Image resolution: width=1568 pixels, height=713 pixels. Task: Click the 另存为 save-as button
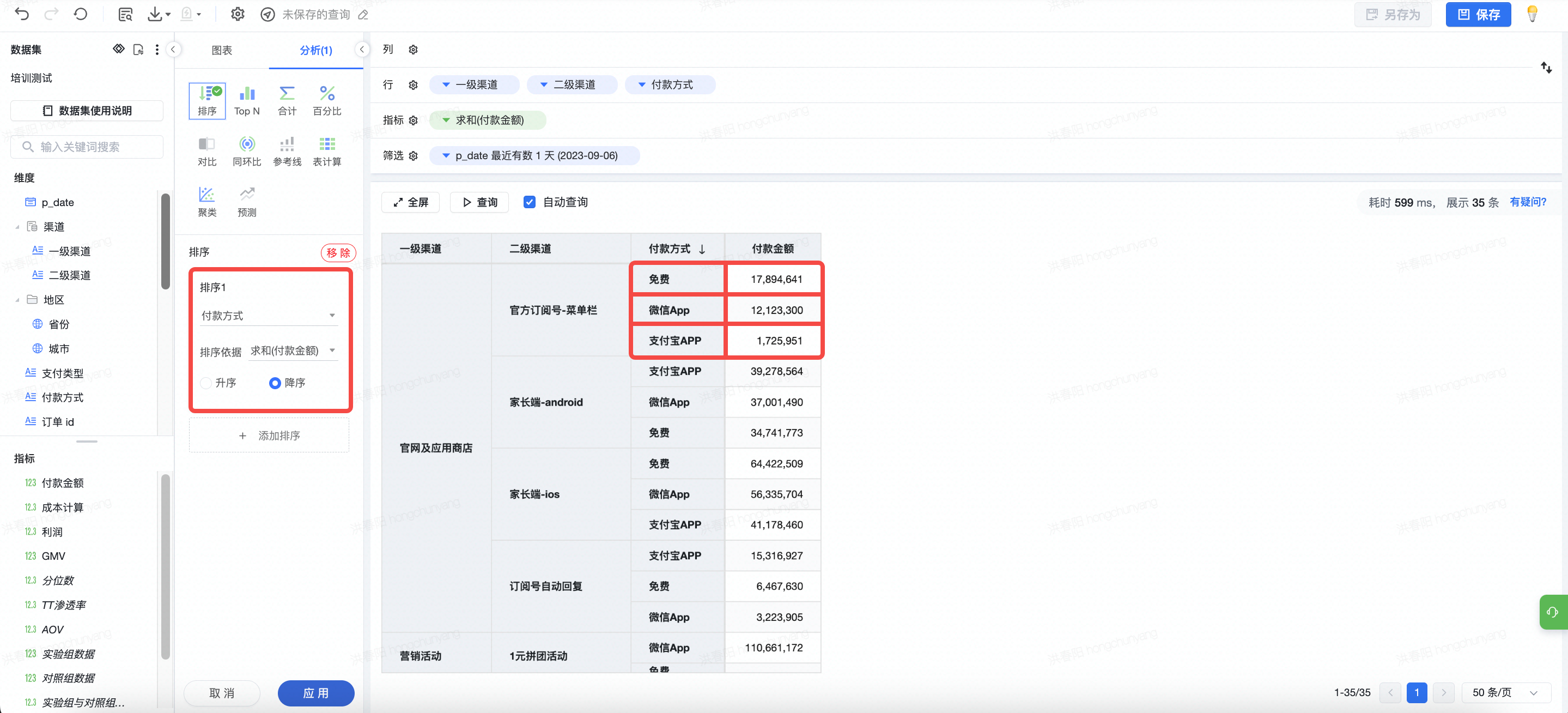(x=1393, y=15)
